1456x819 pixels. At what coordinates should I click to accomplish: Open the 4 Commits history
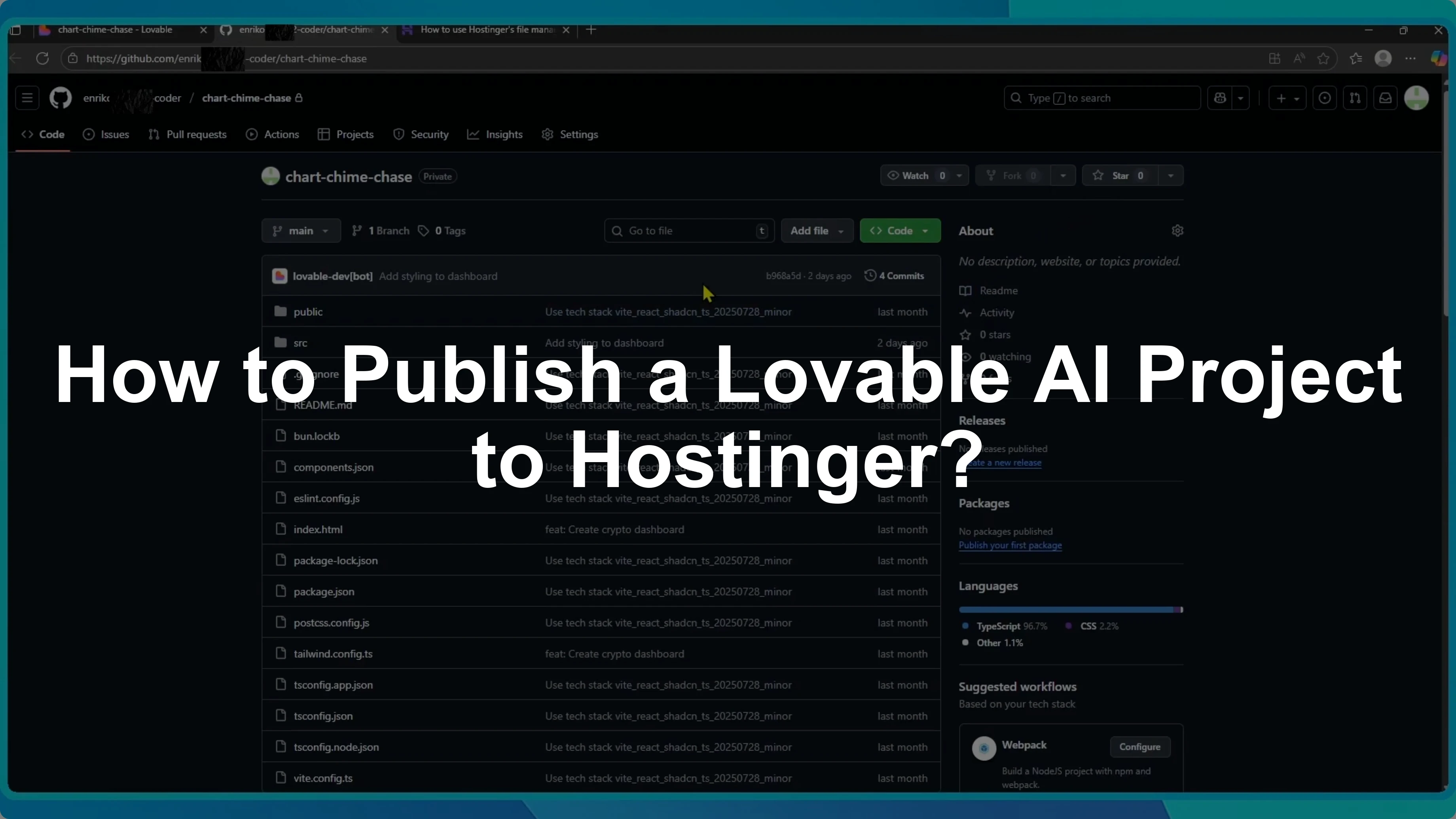point(894,276)
